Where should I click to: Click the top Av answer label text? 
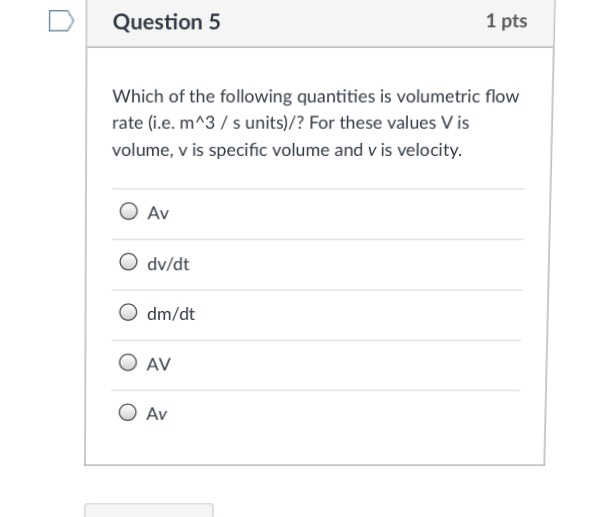(158, 212)
